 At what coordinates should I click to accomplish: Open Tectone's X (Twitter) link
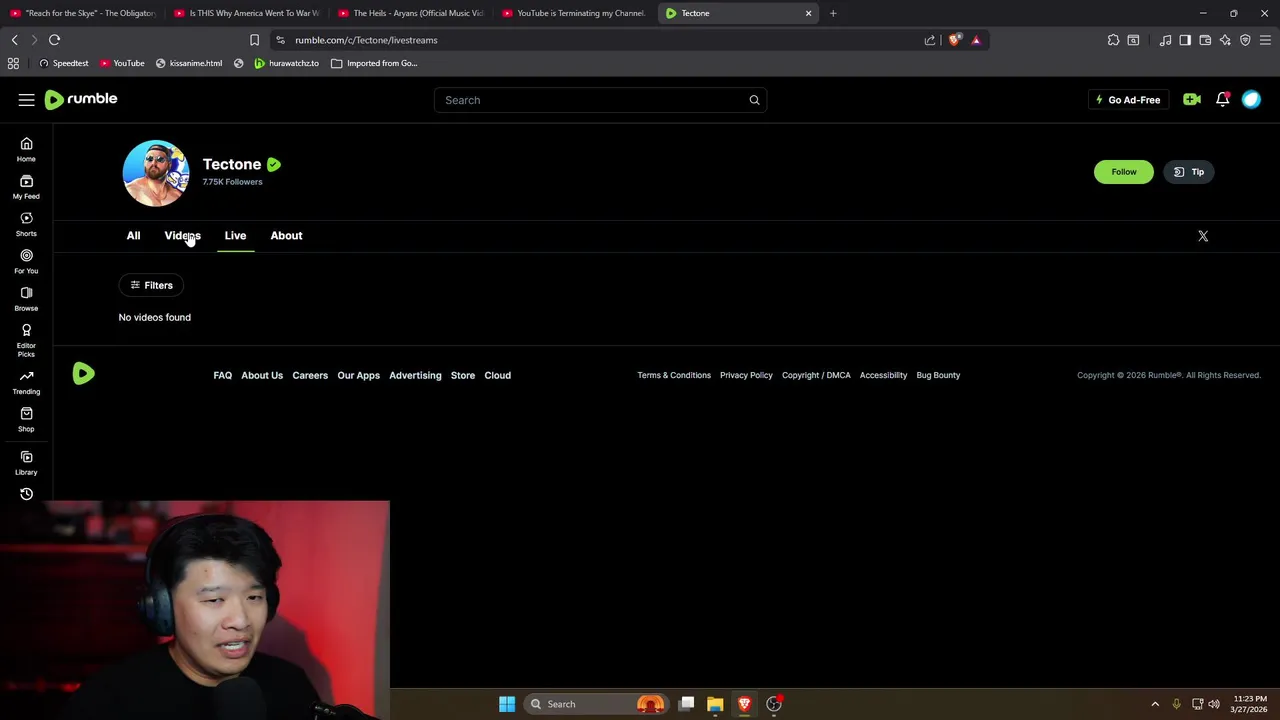[1203, 236]
